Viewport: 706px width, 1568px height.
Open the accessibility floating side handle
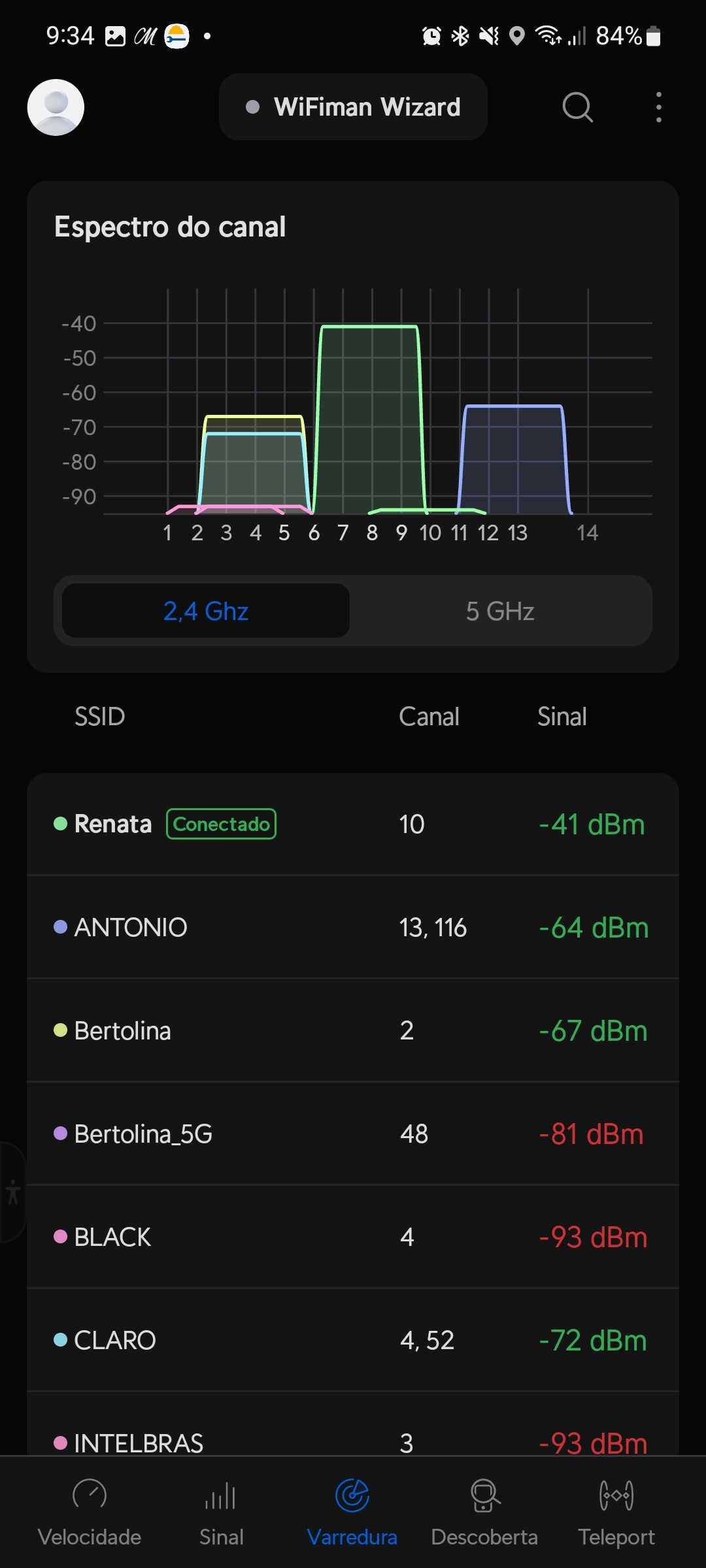coord(12,1192)
